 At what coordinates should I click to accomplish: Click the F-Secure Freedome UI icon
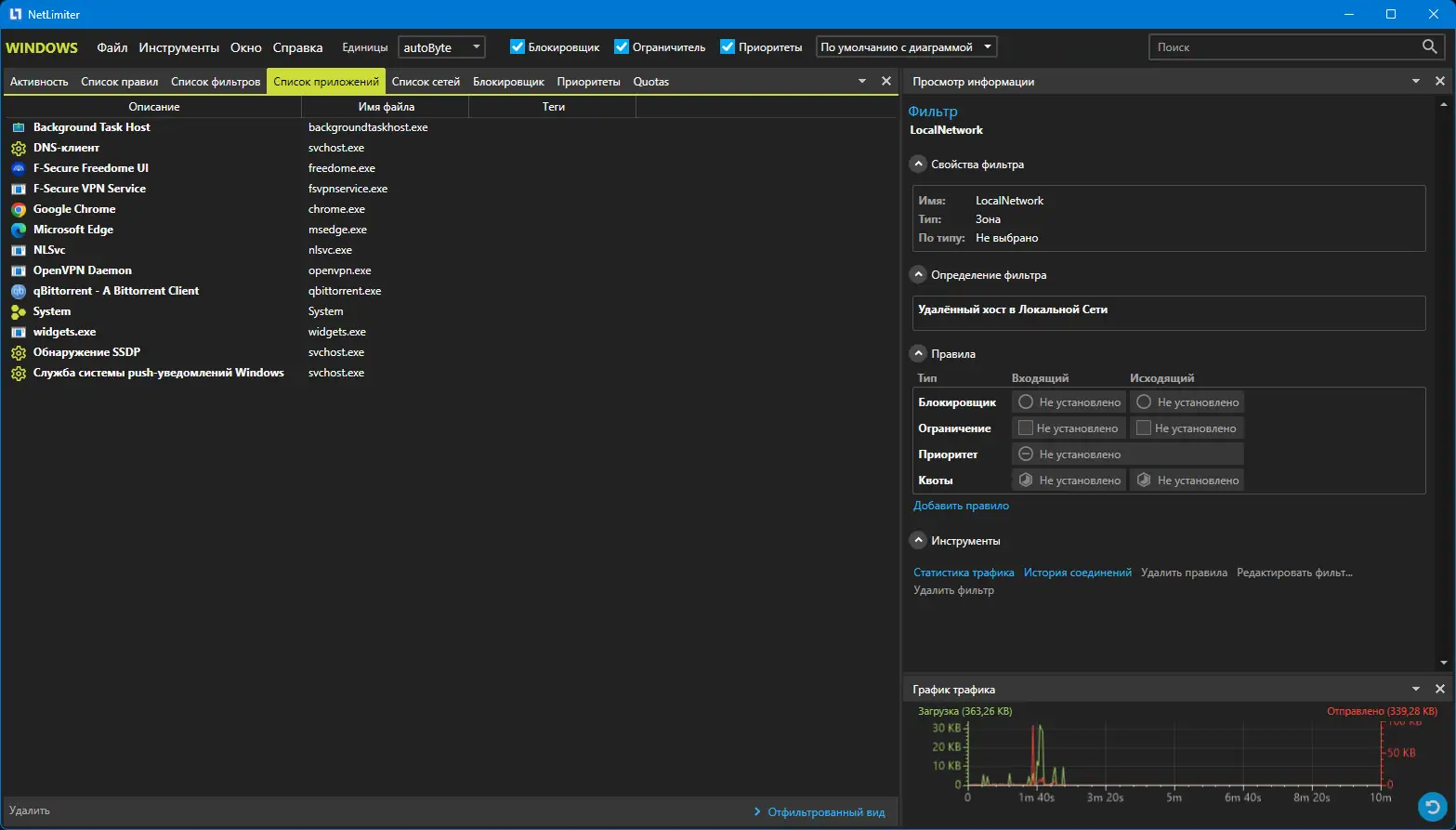point(19,168)
